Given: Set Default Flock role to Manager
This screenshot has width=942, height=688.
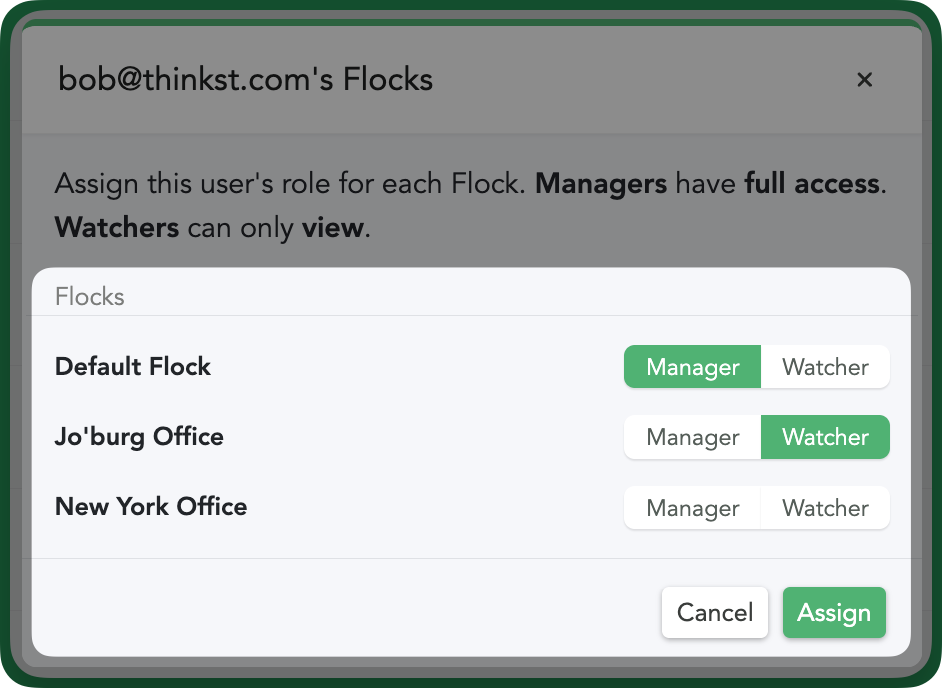Looking at the screenshot, I should pyautogui.click(x=692, y=367).
